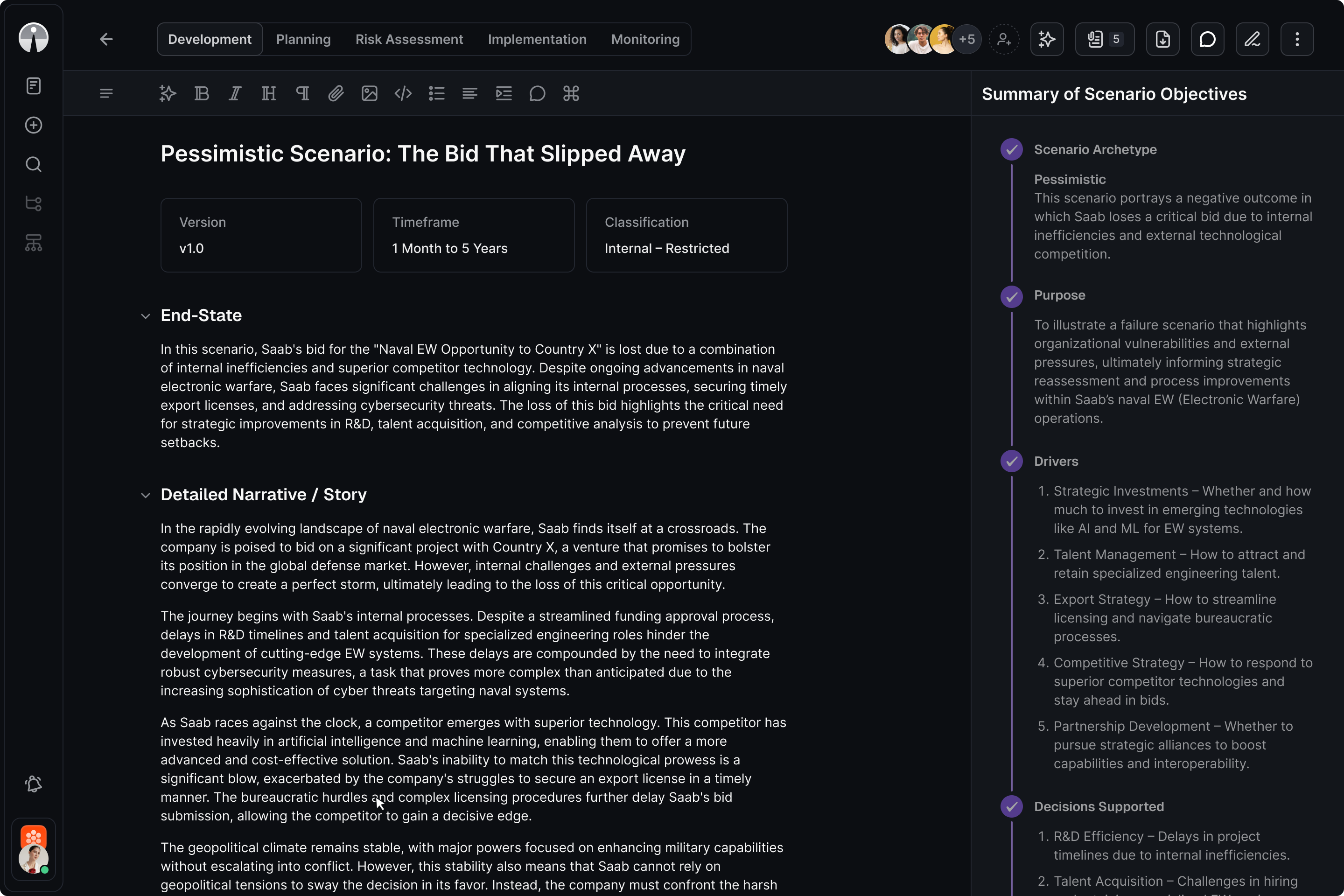Image resolution: width=1344 pixels, height=896 pixels.
Task: Click the add collaborator button
Action: coord(1003,39)
